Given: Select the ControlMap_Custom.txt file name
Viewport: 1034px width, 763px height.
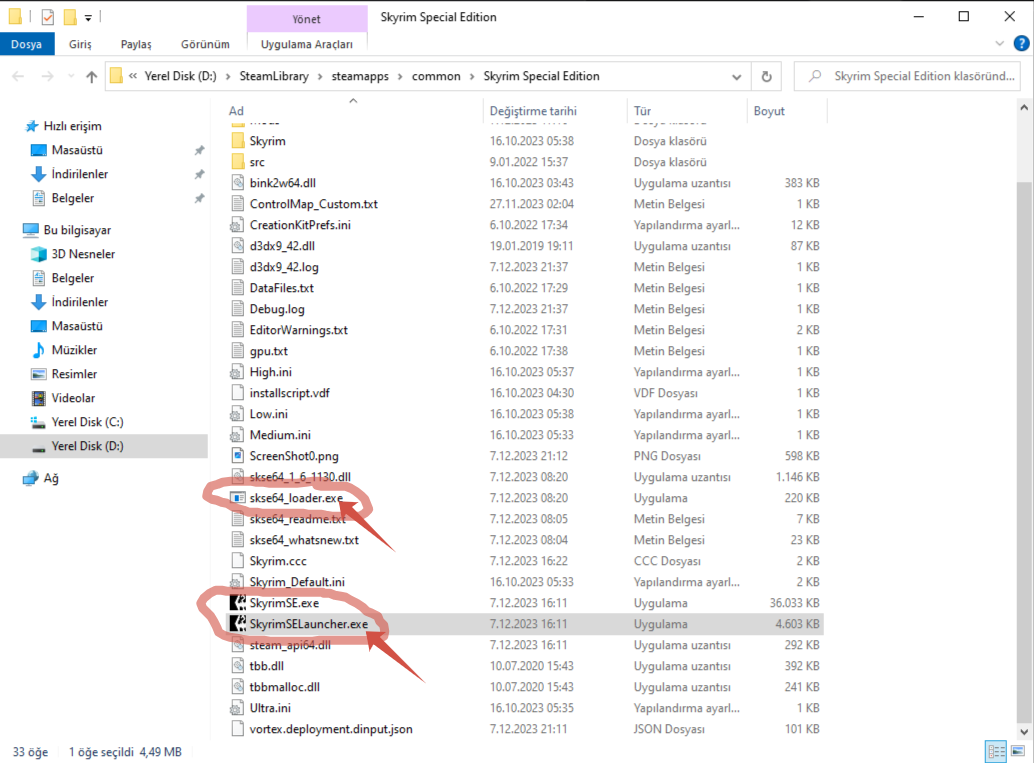Looking at the screenshot, I should (313, 204).
